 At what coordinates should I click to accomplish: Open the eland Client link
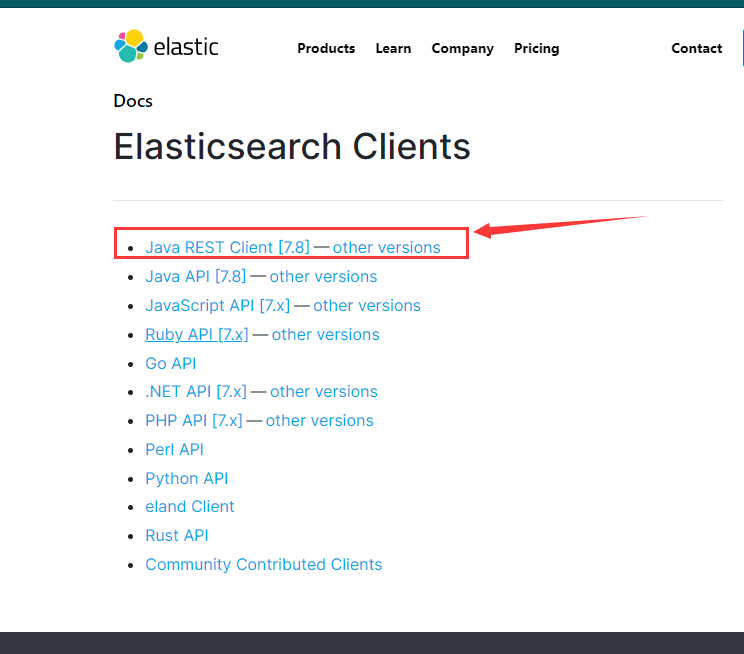point(190,506)
